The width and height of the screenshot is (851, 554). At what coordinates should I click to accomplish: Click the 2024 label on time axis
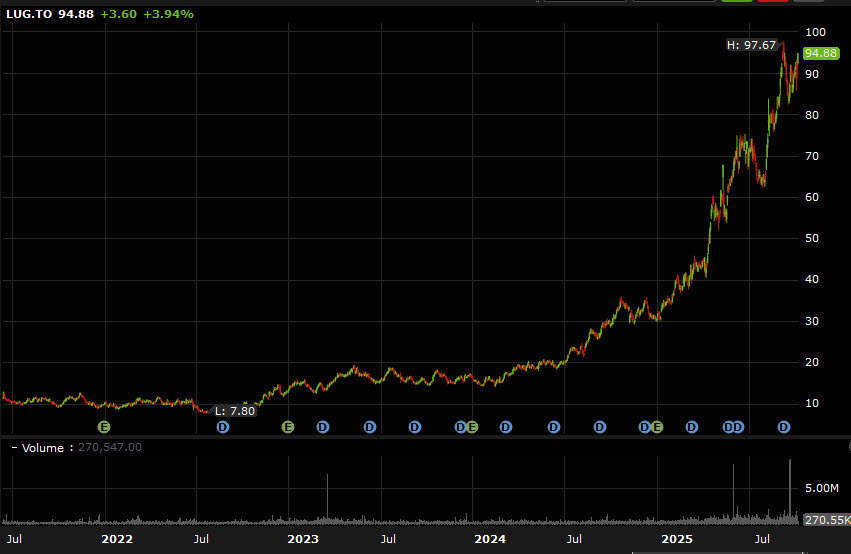click(490, 539)
